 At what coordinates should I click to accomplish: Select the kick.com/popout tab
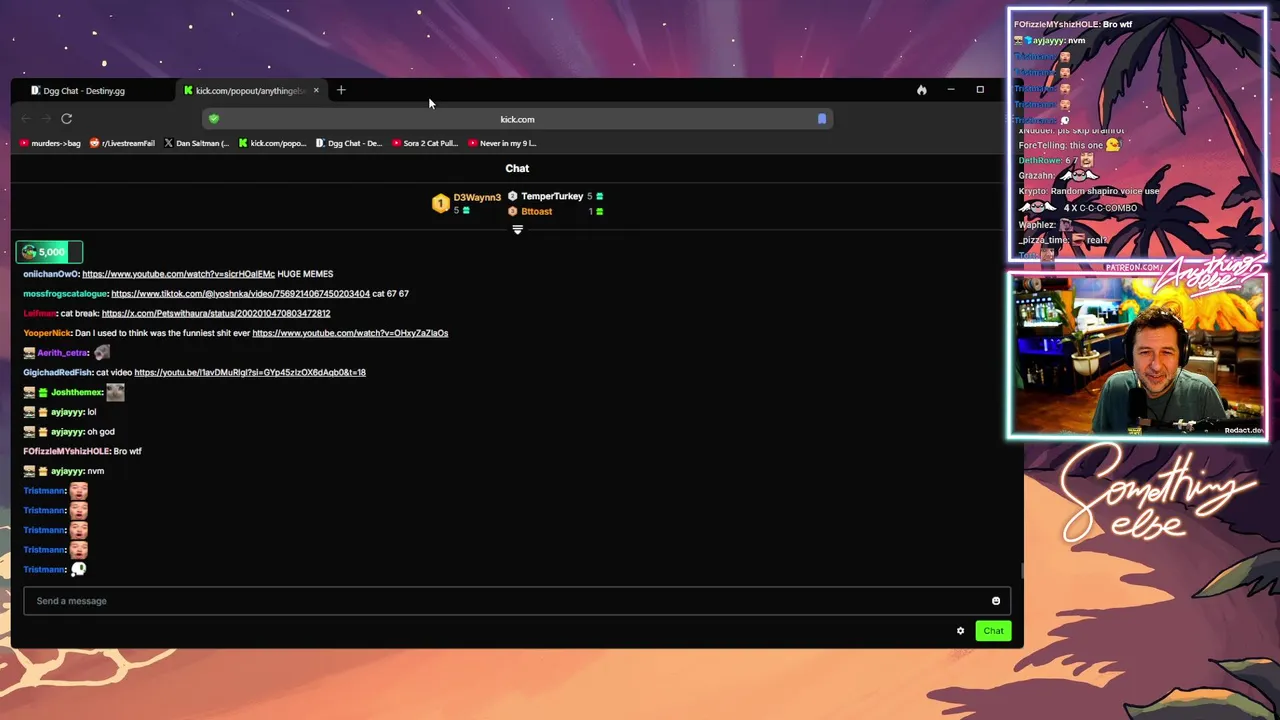tap(250, 91)
